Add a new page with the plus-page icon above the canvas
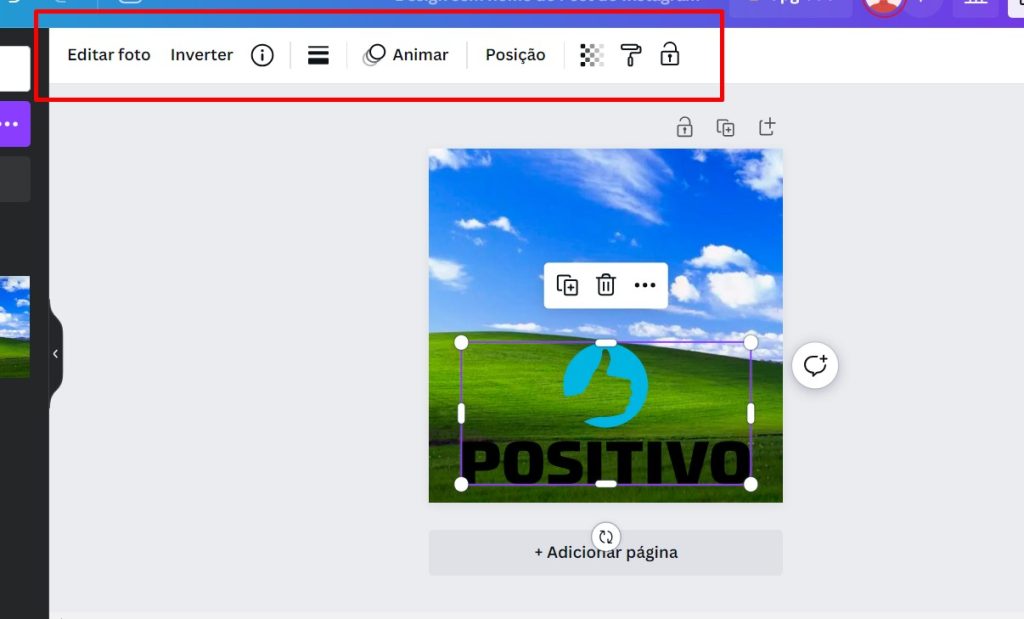Image resolution: width=1024 pixels, height=619 pixels. point(767,127)
